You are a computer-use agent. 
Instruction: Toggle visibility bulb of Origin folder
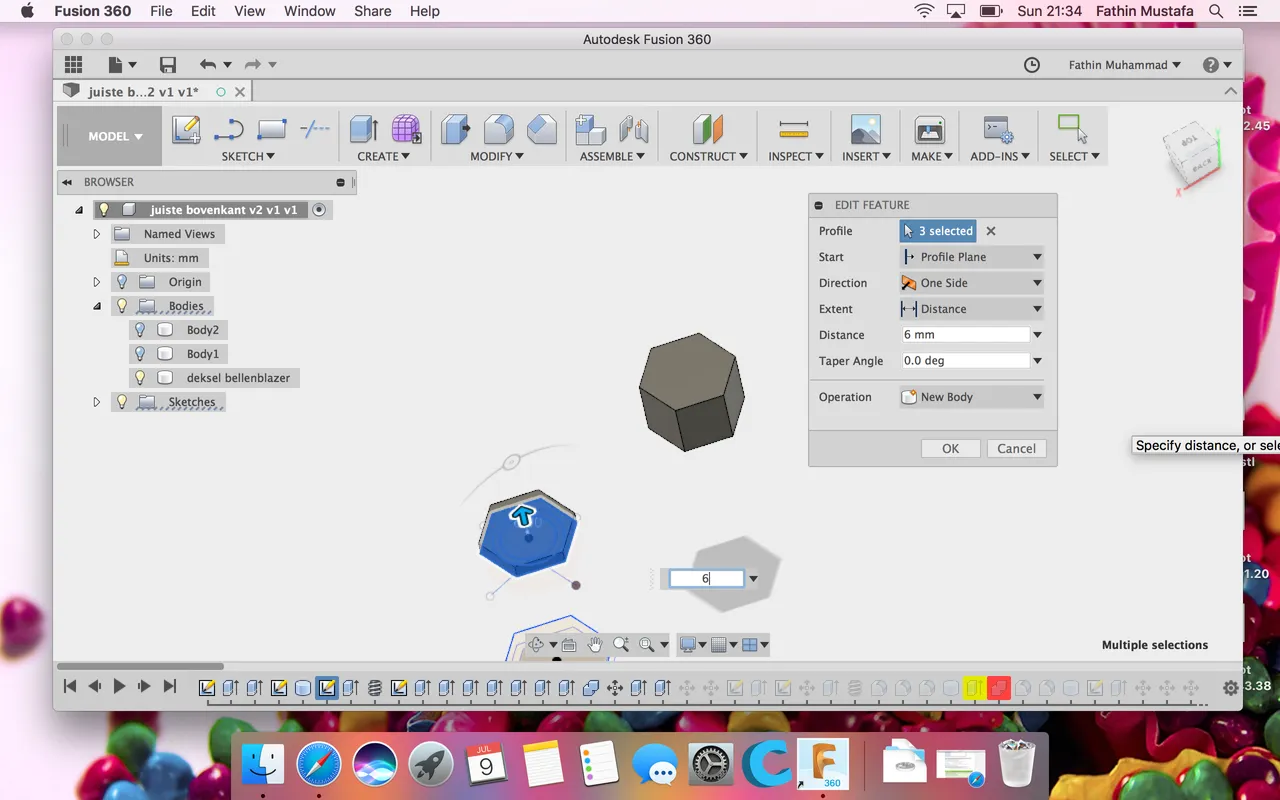coord(122,282)
